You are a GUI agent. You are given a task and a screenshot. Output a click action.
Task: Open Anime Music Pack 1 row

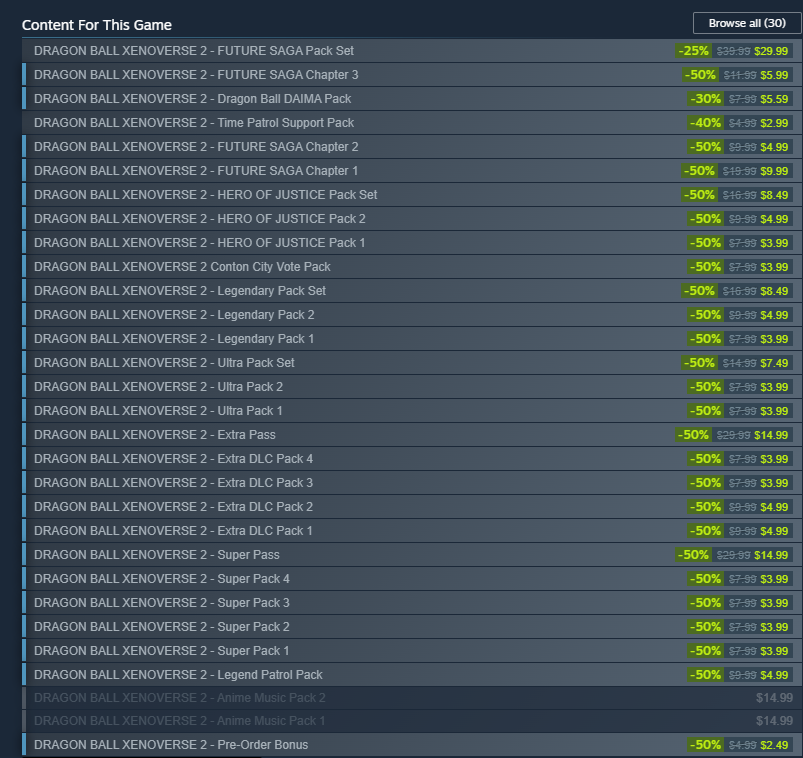[412, 721]
